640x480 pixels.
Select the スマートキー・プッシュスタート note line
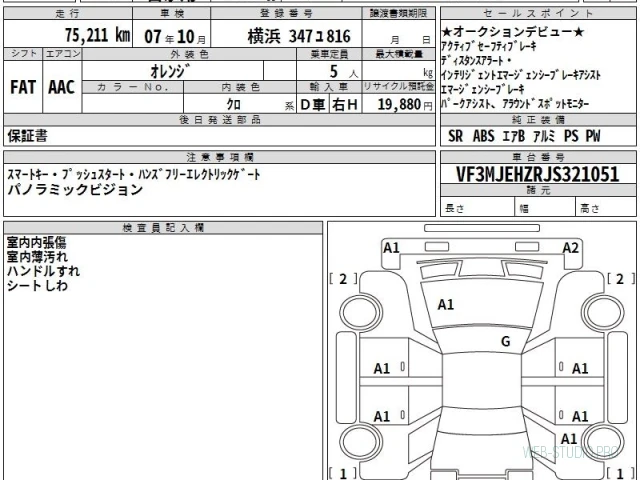134,174
